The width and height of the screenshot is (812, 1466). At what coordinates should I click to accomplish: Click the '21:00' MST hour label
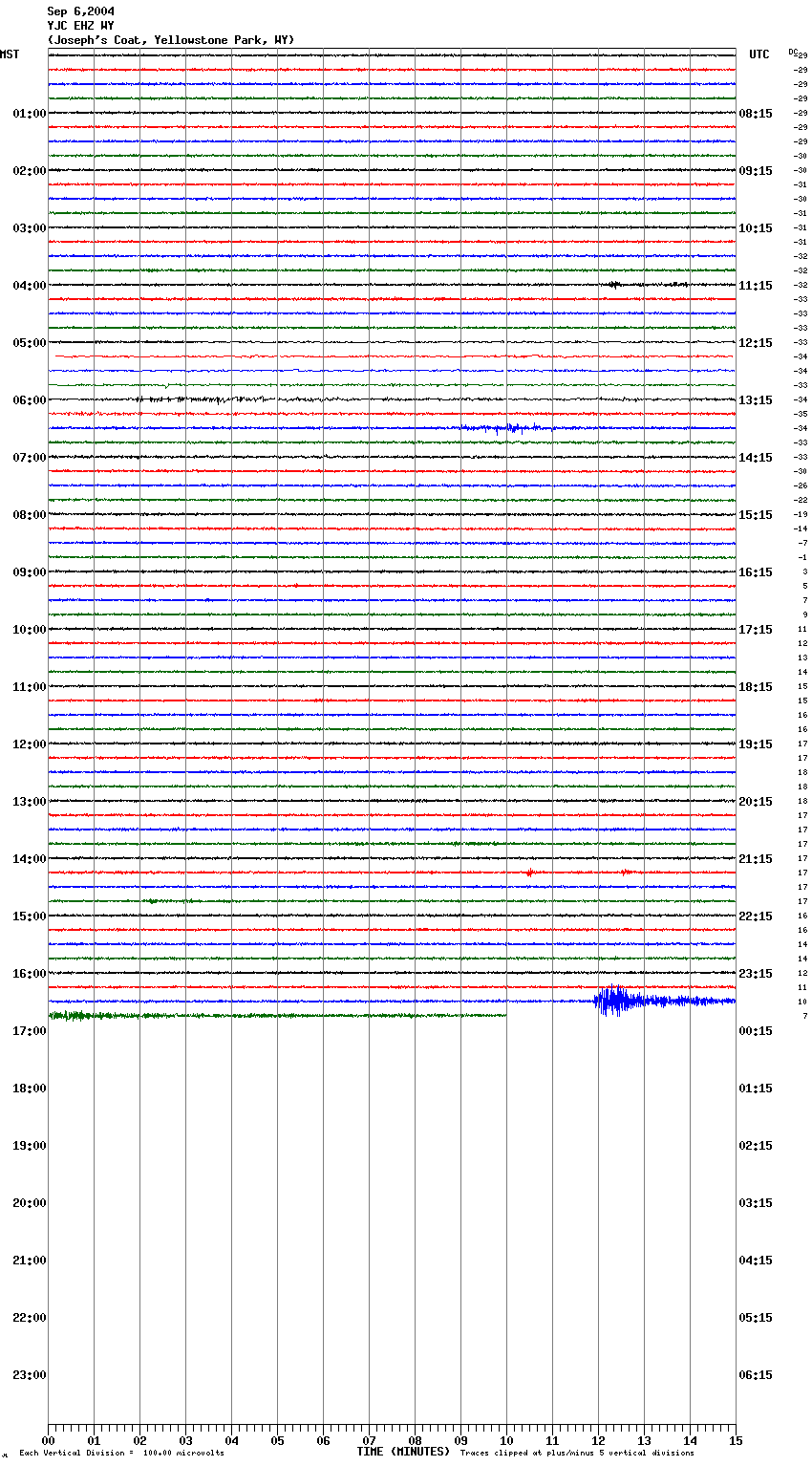(x=30, y=1261)
